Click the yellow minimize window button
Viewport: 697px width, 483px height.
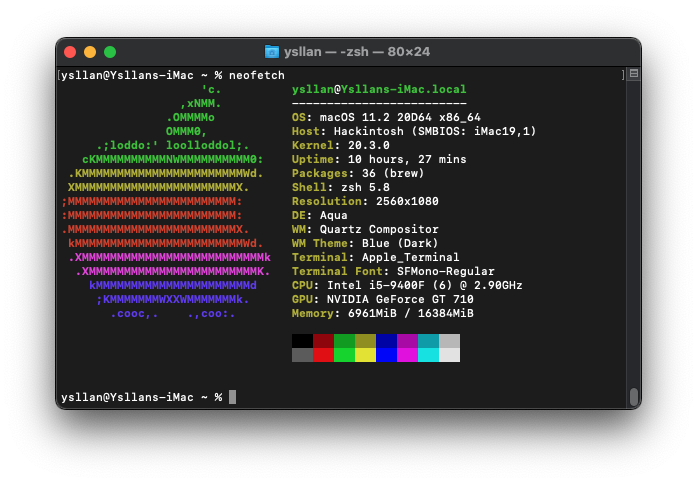click(90, 52)
